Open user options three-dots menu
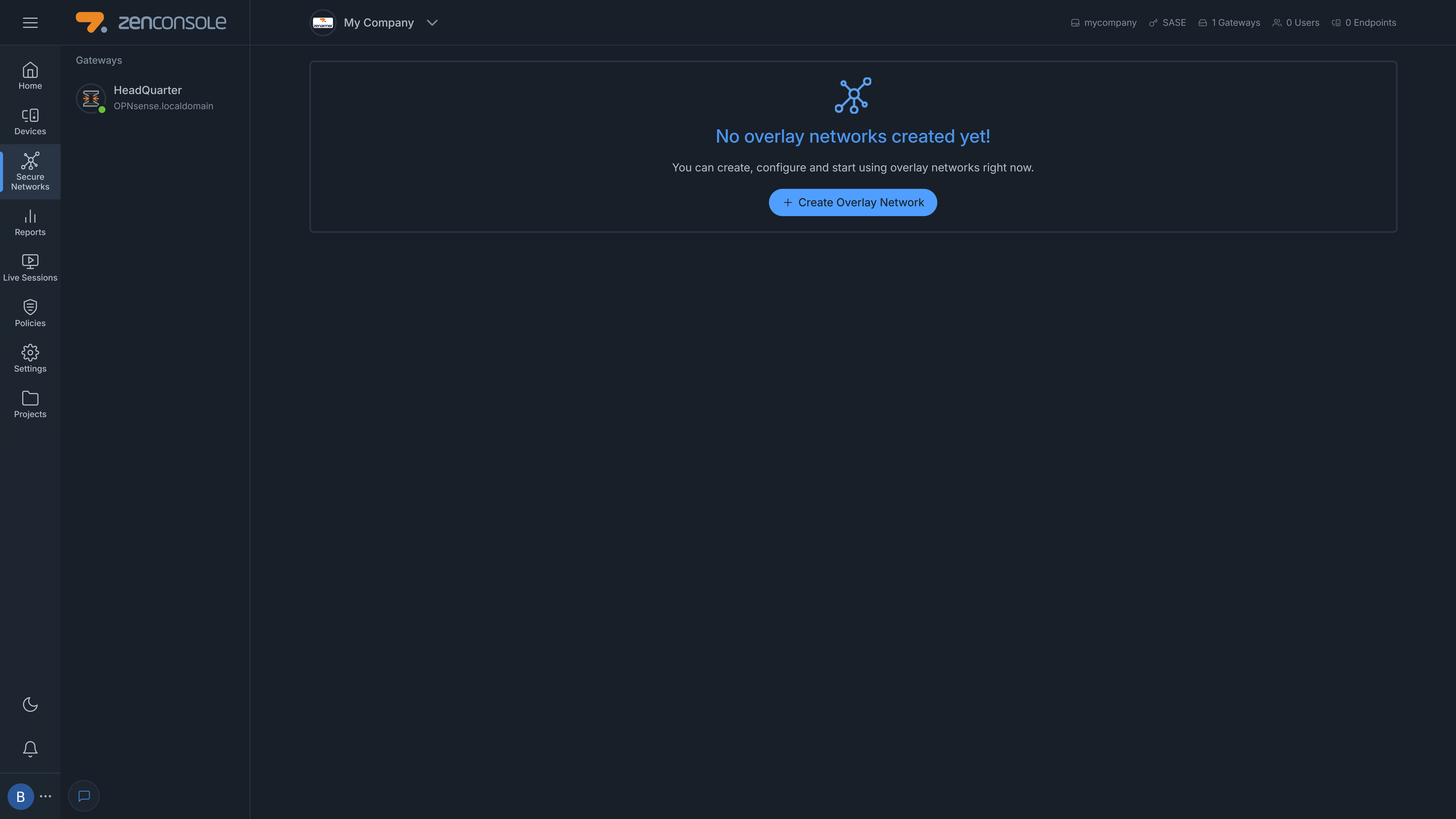Image resolution: width=1456 pixels, height=819 pixels. coord(46,796)
